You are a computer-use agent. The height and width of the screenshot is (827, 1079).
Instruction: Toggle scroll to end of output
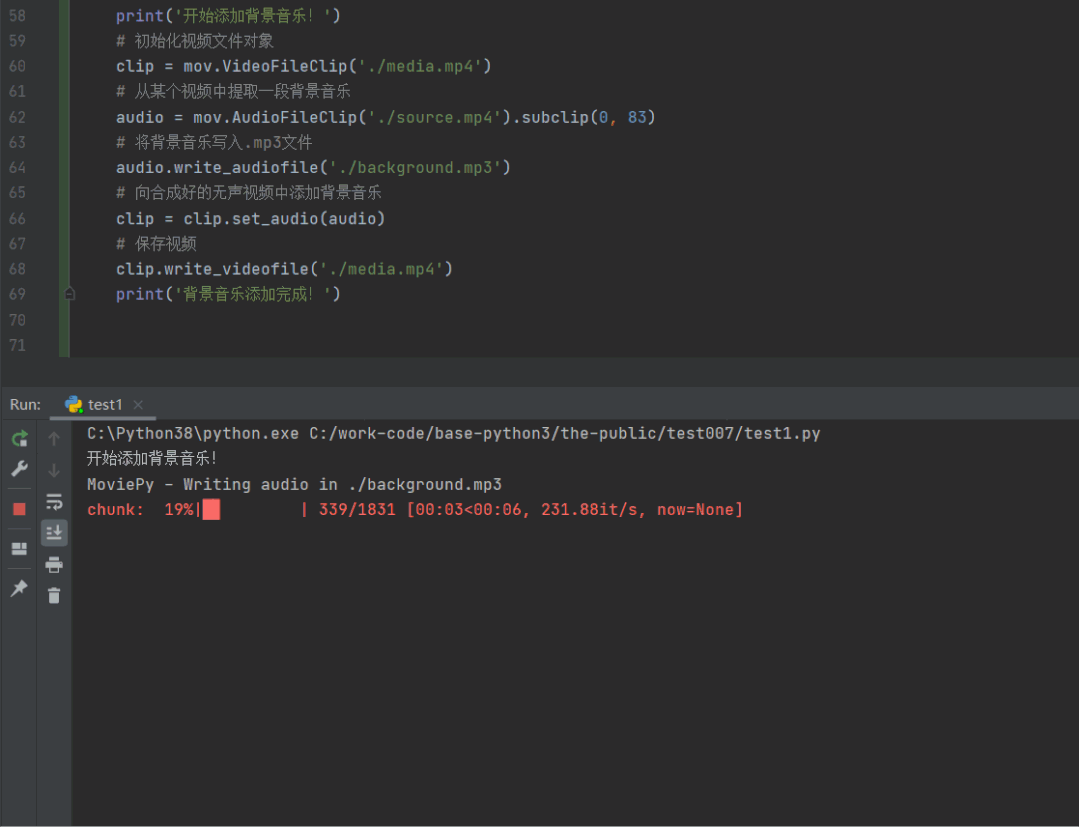click(x=54, y=533)
